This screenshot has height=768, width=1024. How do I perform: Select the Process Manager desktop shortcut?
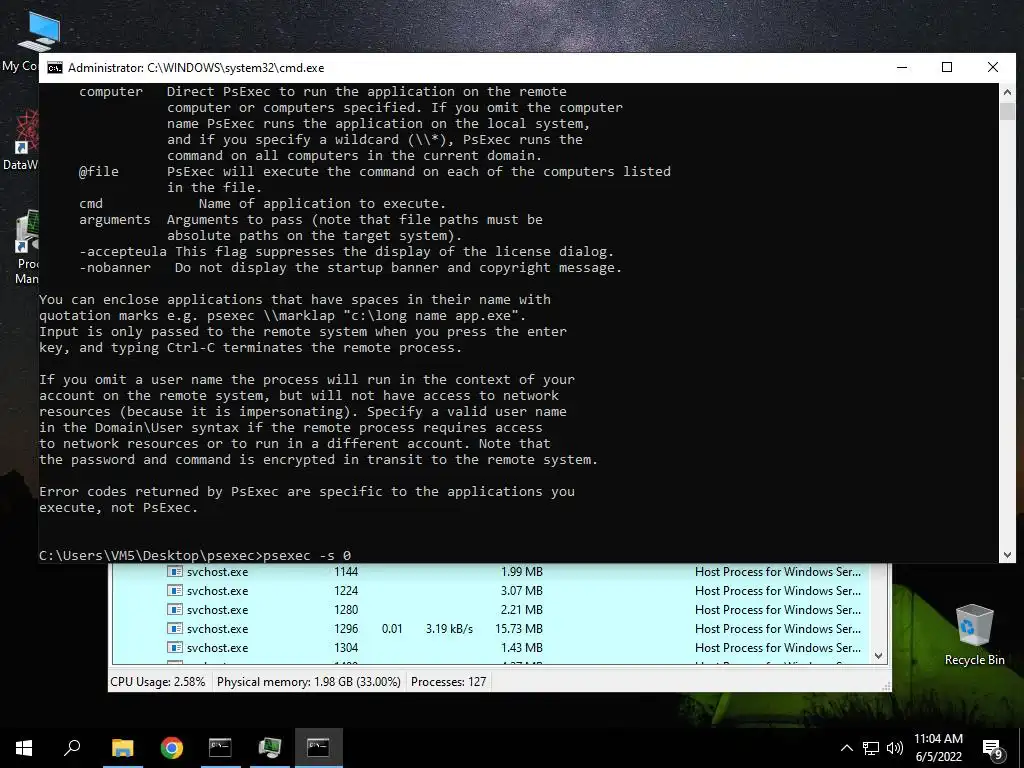(x=25, y=248)
